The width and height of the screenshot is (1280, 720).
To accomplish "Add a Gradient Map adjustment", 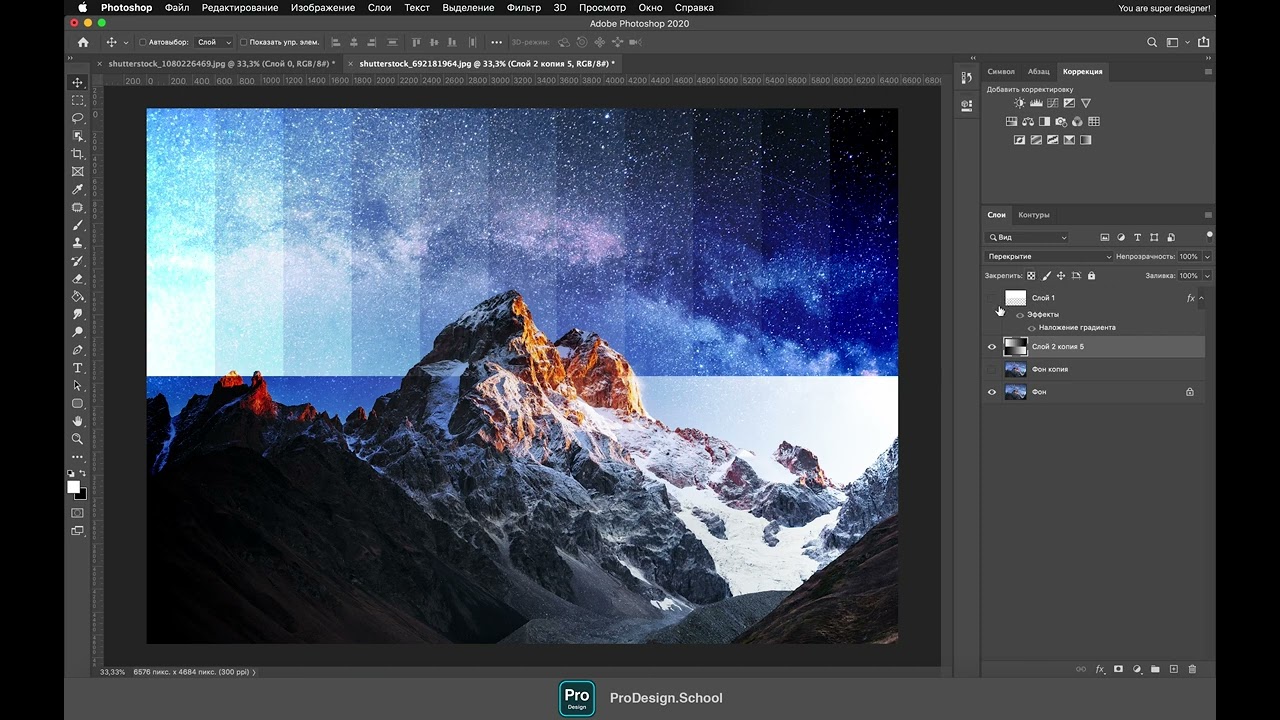I will pyautogui.click(x=1068, y=140).
